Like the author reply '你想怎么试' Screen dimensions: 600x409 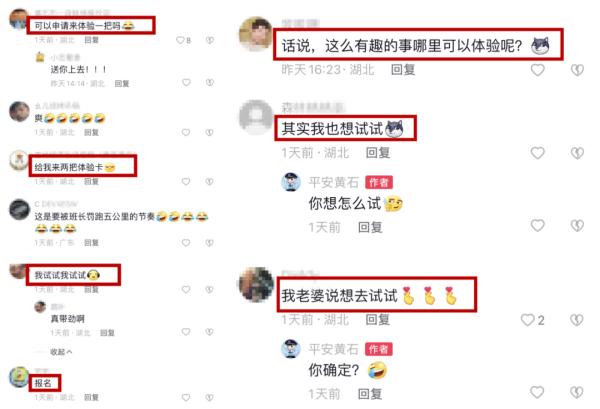coord(537,225)
